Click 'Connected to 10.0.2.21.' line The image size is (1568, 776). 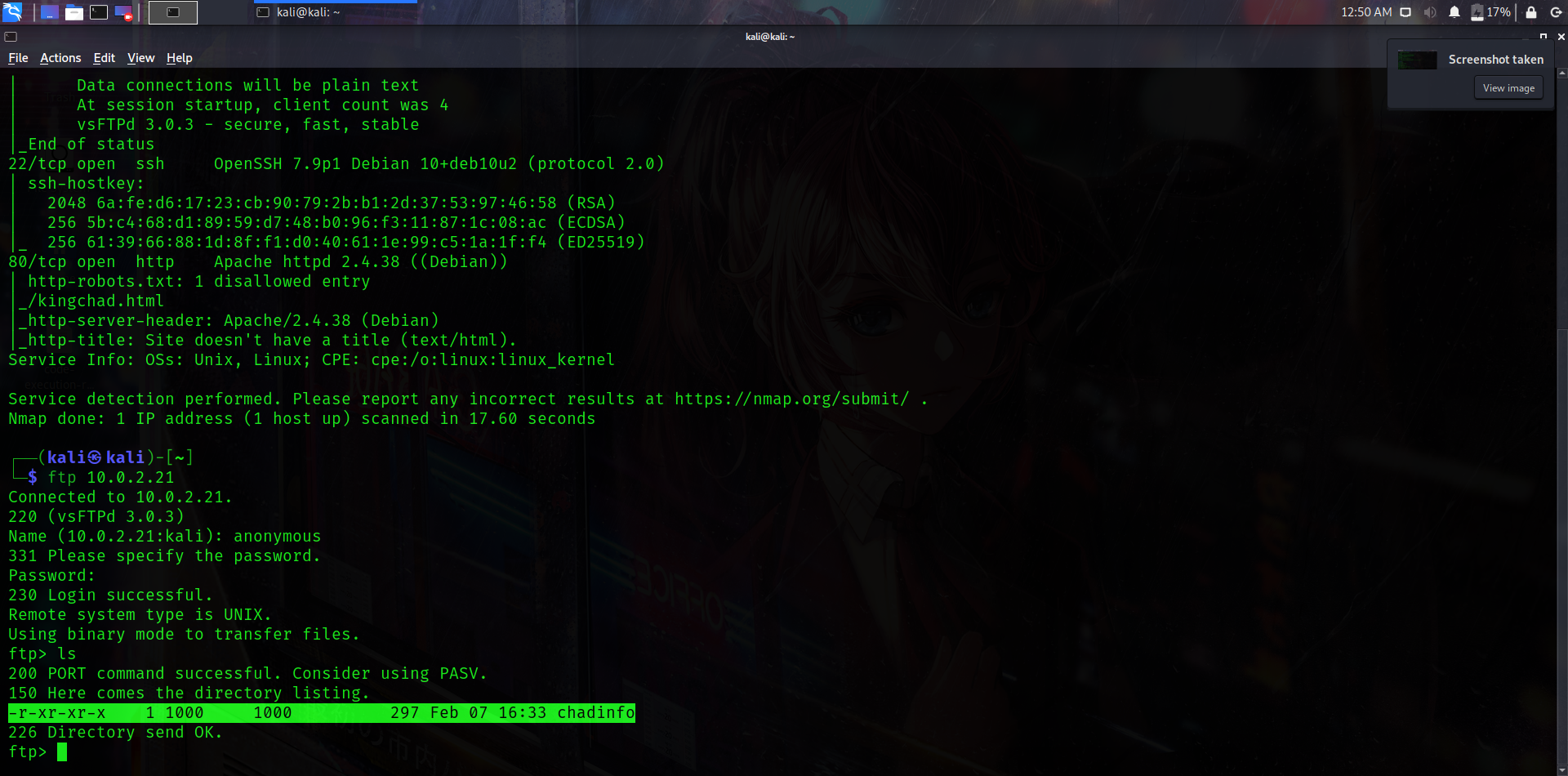[x=120, y=497]
